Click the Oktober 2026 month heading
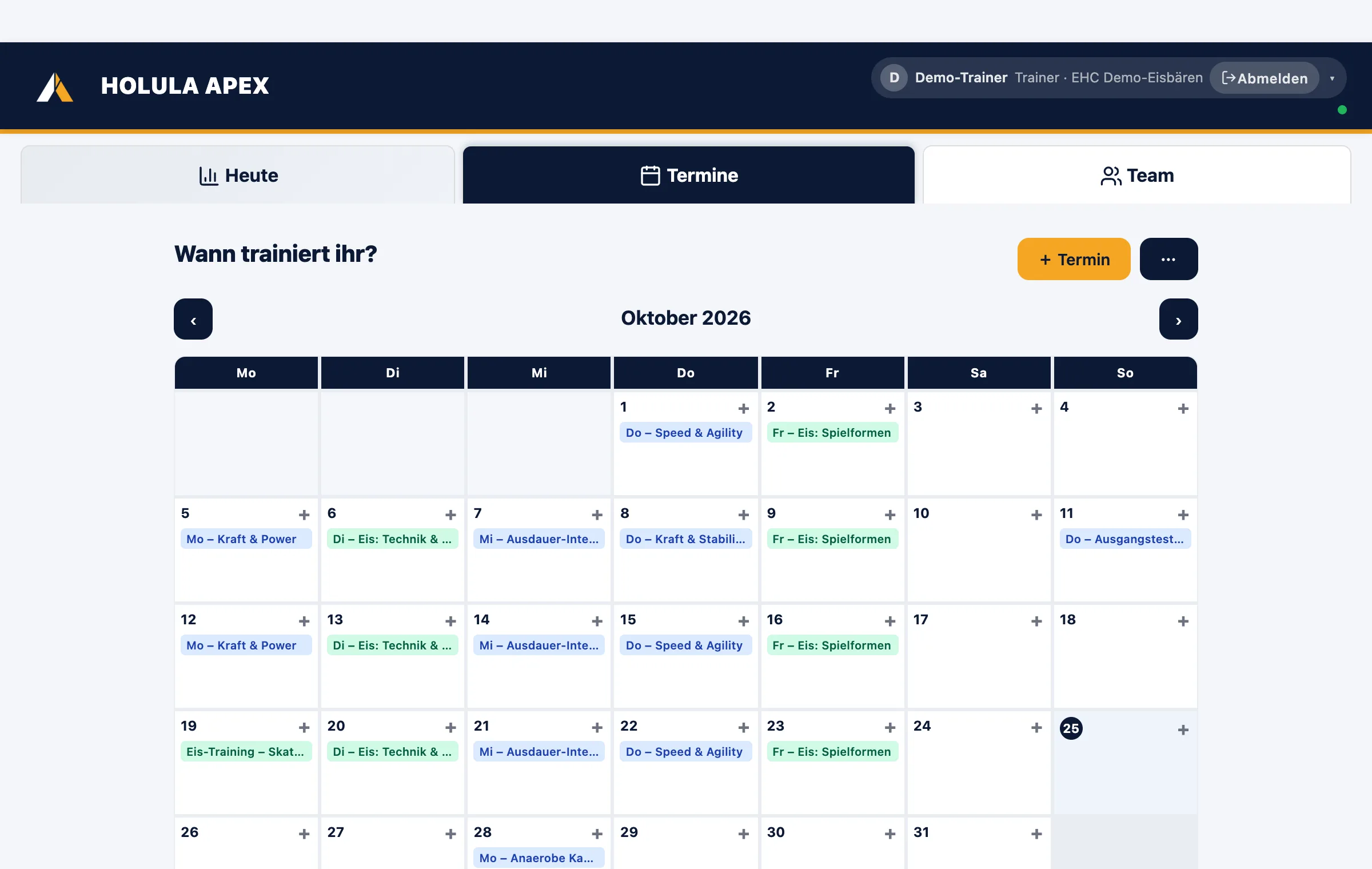Image resolution: width=1372 pixels, height=869 pixels. click(686, 318)
